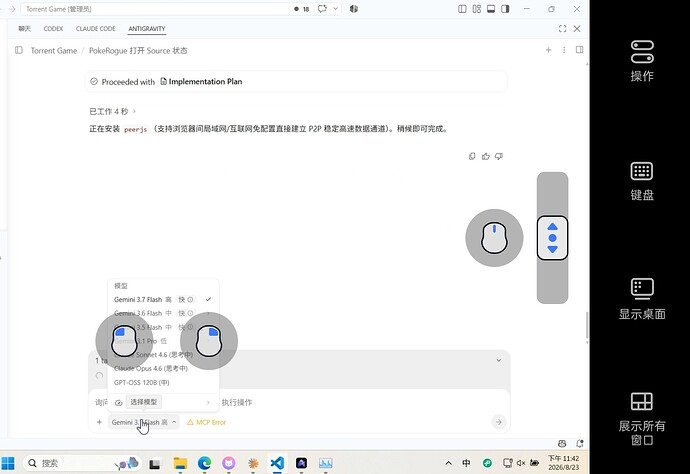Maximize the panel with the fullscreen icon
Screen dimensions: 690x474
pos(562,29)
